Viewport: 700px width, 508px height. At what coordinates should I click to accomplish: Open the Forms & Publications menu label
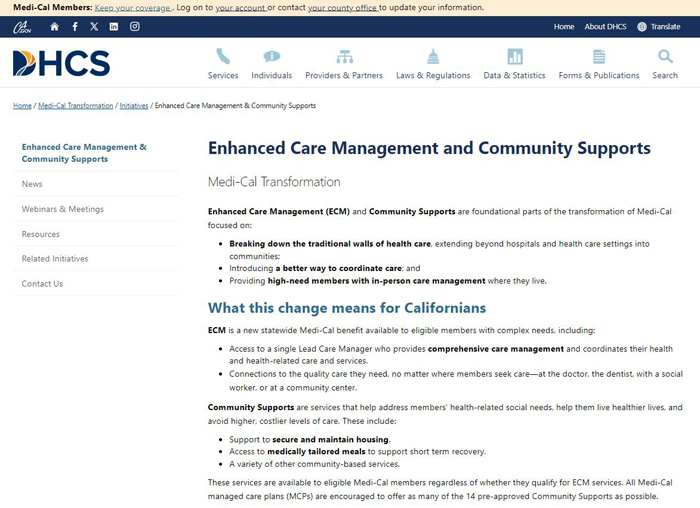[599, 75]
